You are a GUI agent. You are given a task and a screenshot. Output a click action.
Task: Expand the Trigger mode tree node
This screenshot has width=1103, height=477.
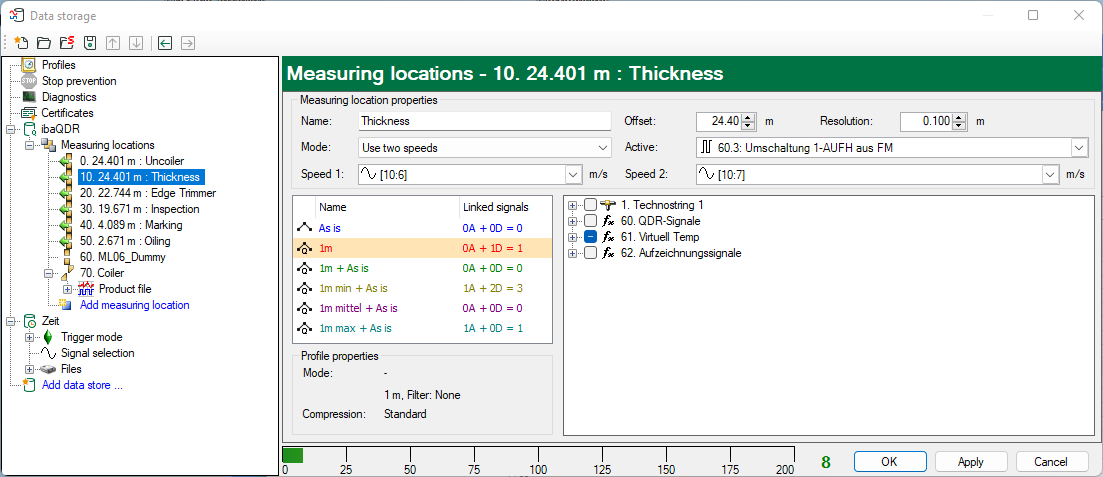click(x=30, y=338)
